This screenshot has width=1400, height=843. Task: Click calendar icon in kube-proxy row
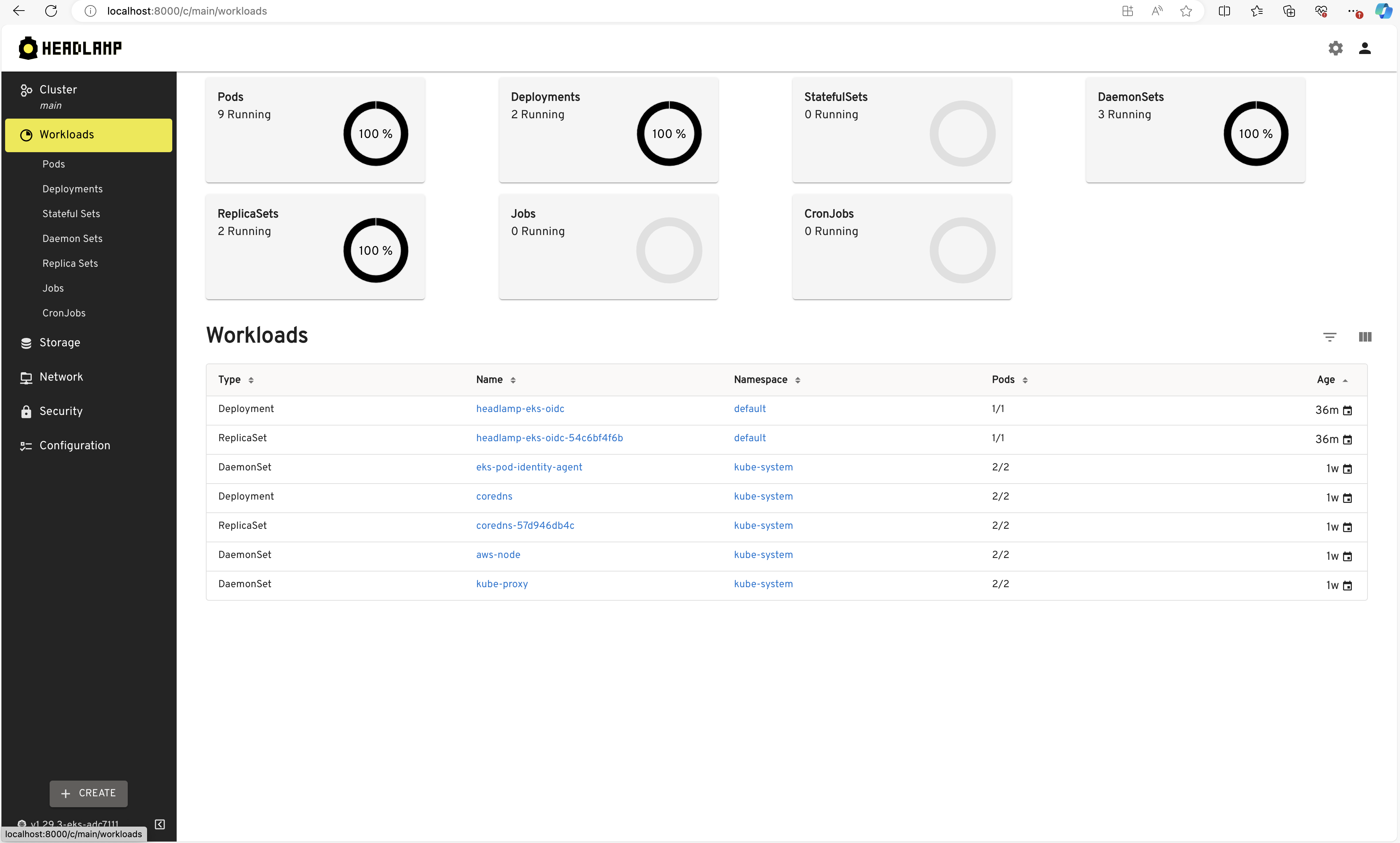click(x=1347, y=586)
